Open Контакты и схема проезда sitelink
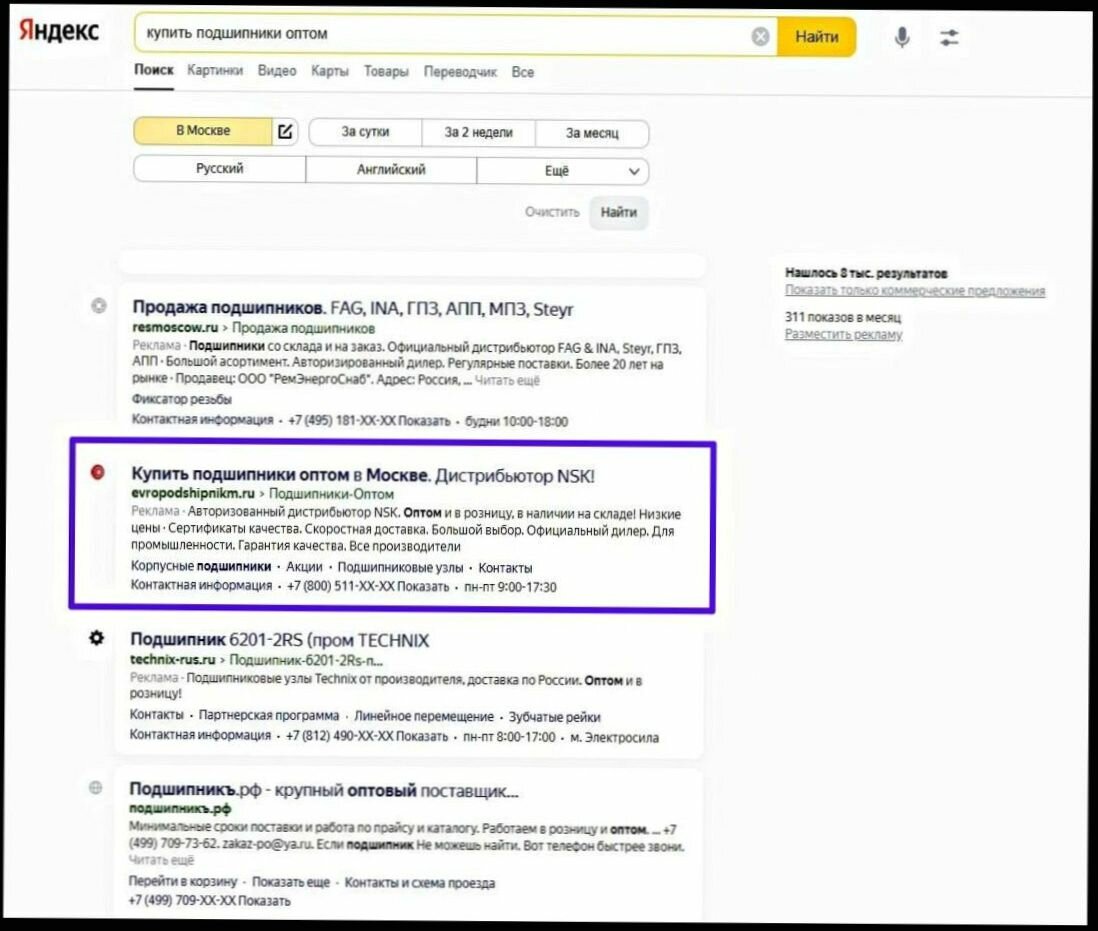This screenshot has width=1098, height=931. 419,883
